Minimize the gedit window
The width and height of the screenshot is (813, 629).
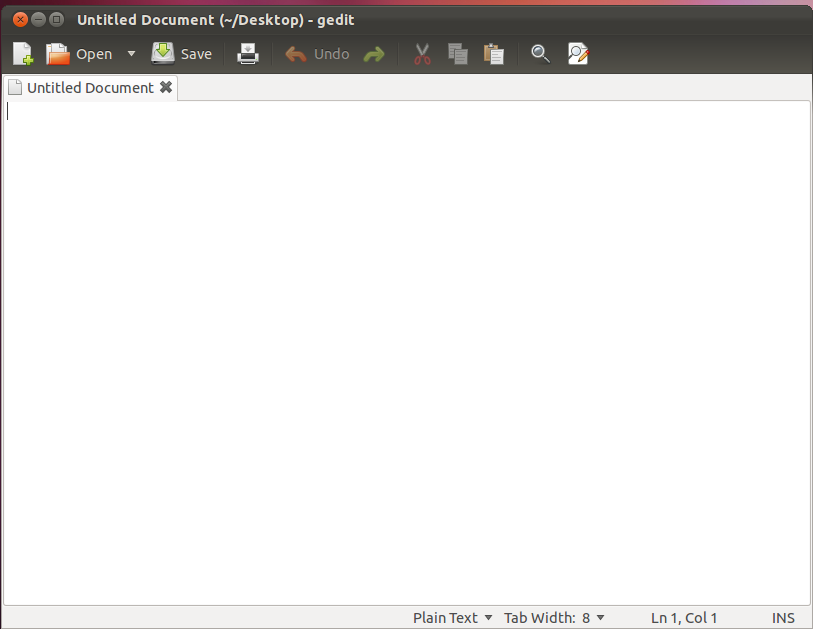pos(38,20)
